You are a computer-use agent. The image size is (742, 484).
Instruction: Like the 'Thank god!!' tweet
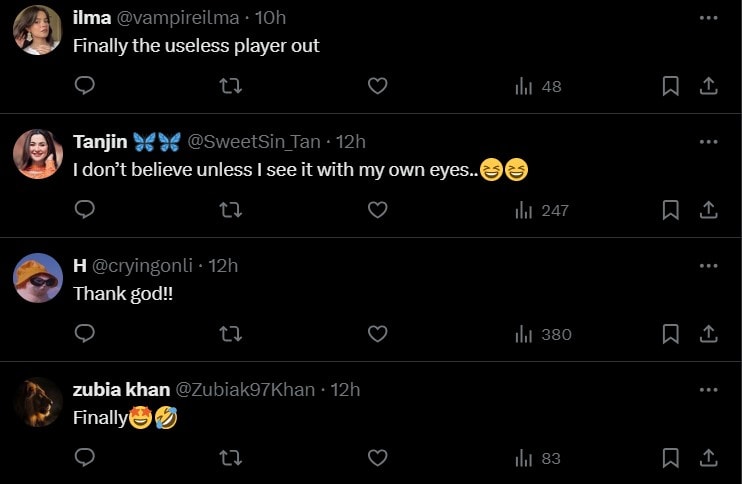(377, 334)
